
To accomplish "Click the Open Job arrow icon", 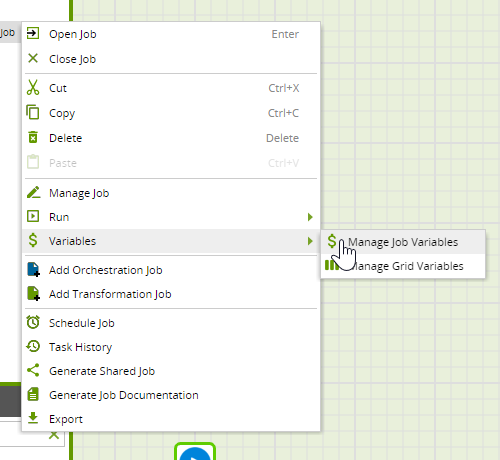I will tap(33, 33).
